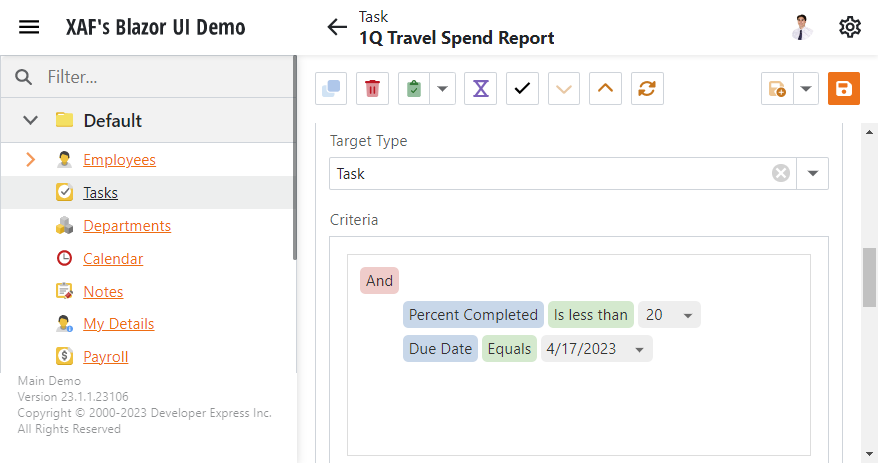The height and width of the screenshot is (463, 878).
Task: Click the Criteria label
Action: (354, 219)
